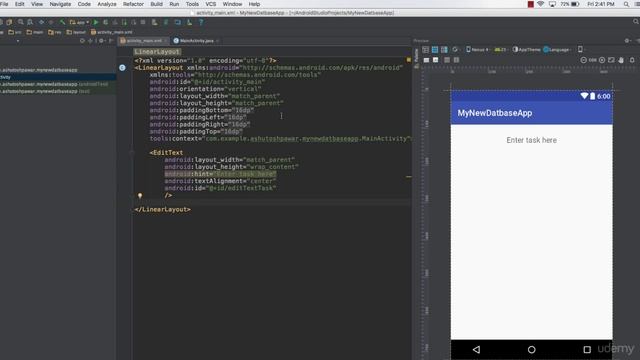Click the Back button in phone preview
Image resolution: width=640 pixels, height=360 pixels.
[x=476, y=349]
